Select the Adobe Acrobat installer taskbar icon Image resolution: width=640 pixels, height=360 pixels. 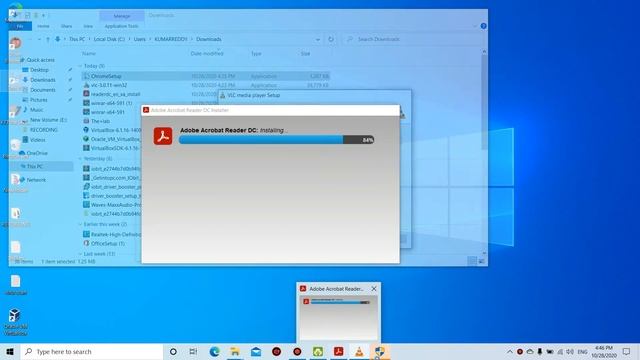coord(338,351)
